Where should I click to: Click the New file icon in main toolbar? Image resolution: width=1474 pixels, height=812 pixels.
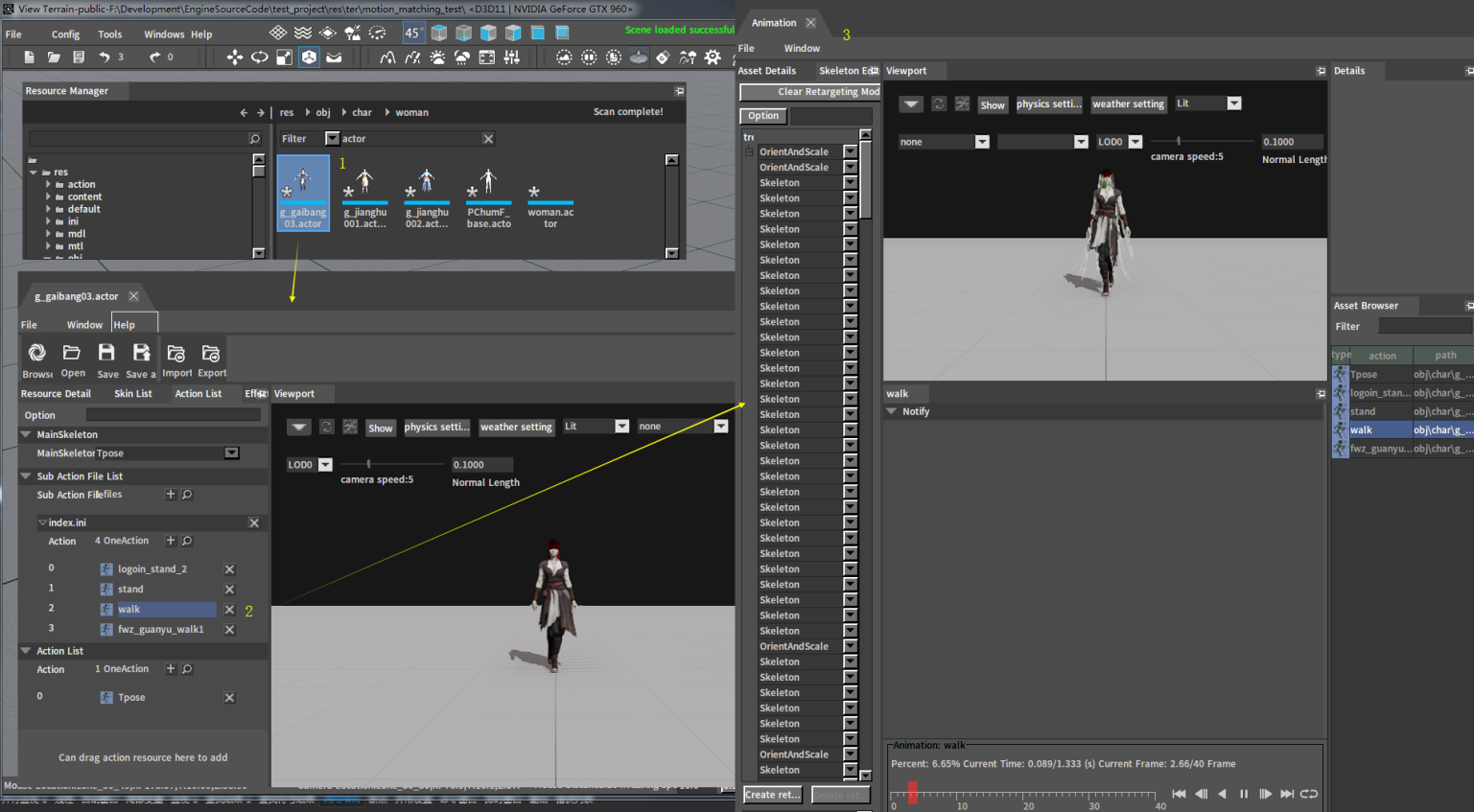coord(29,58)
